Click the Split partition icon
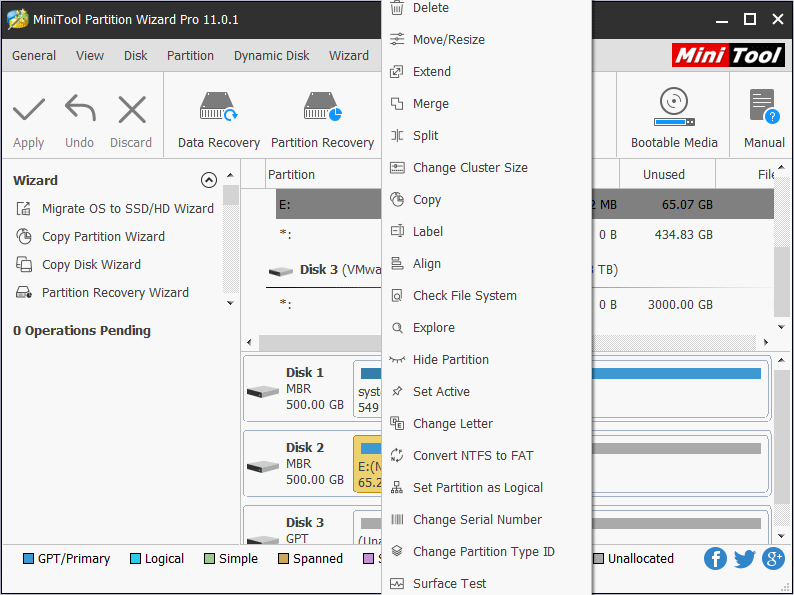The width and height of the screenshot is (794, 595). 397,136
